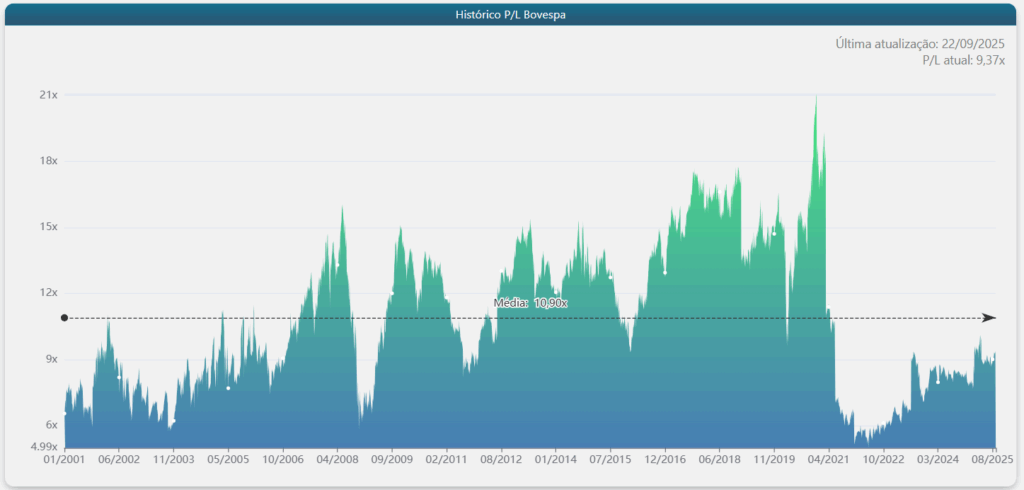The width and height of the screenshot is (1024, 490).
Task: Click the black dot starting the average line
Action: 64,318
